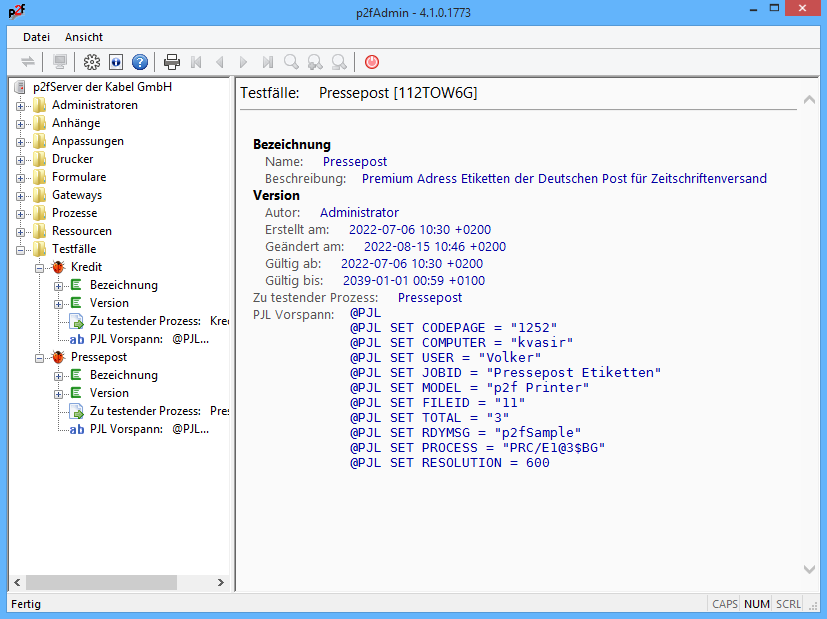The width and height of the screenshot is (827, 619).
Task: Select the Kredit ladybug test case icon
Action: point(59,267)
